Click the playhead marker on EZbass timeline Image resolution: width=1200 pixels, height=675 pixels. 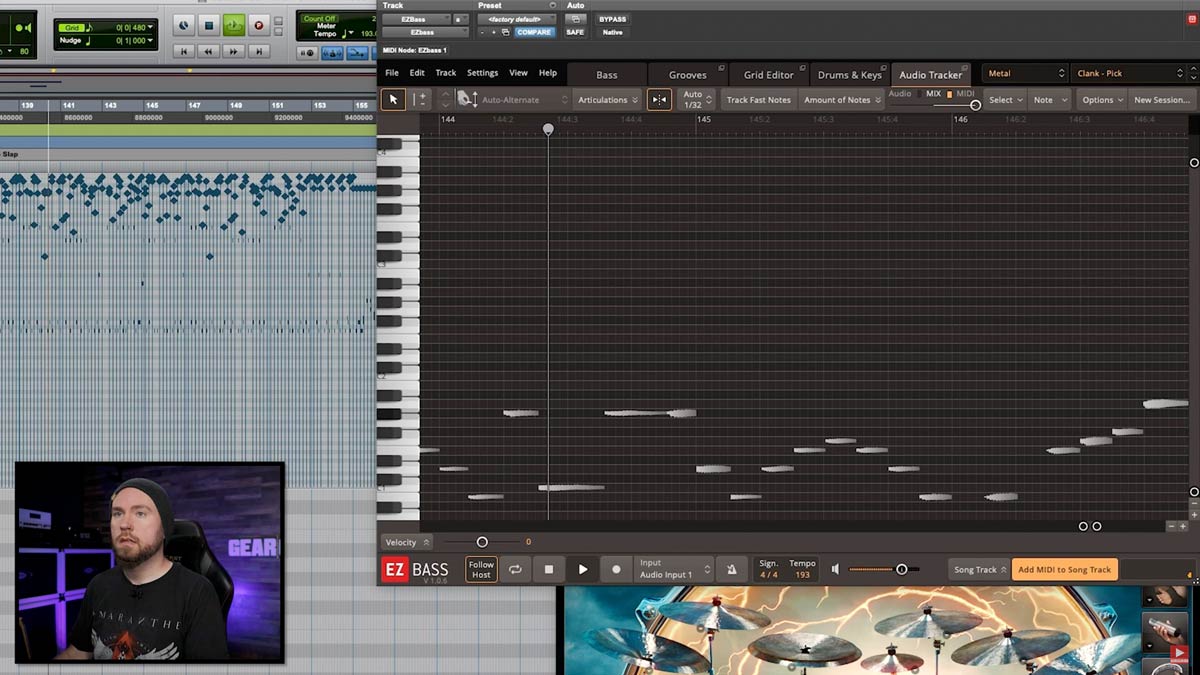[x=548, y=130]
